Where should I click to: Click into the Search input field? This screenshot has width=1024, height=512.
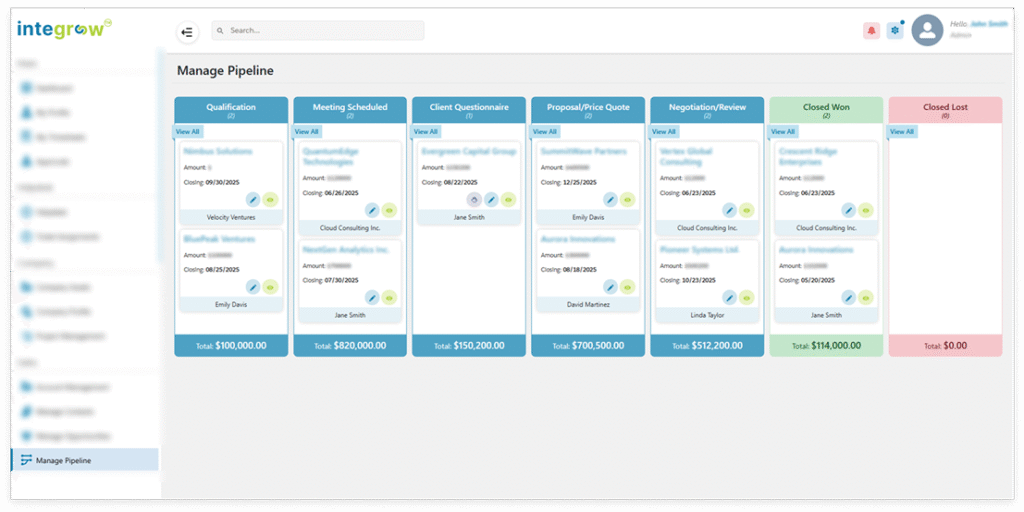point(320,31)
